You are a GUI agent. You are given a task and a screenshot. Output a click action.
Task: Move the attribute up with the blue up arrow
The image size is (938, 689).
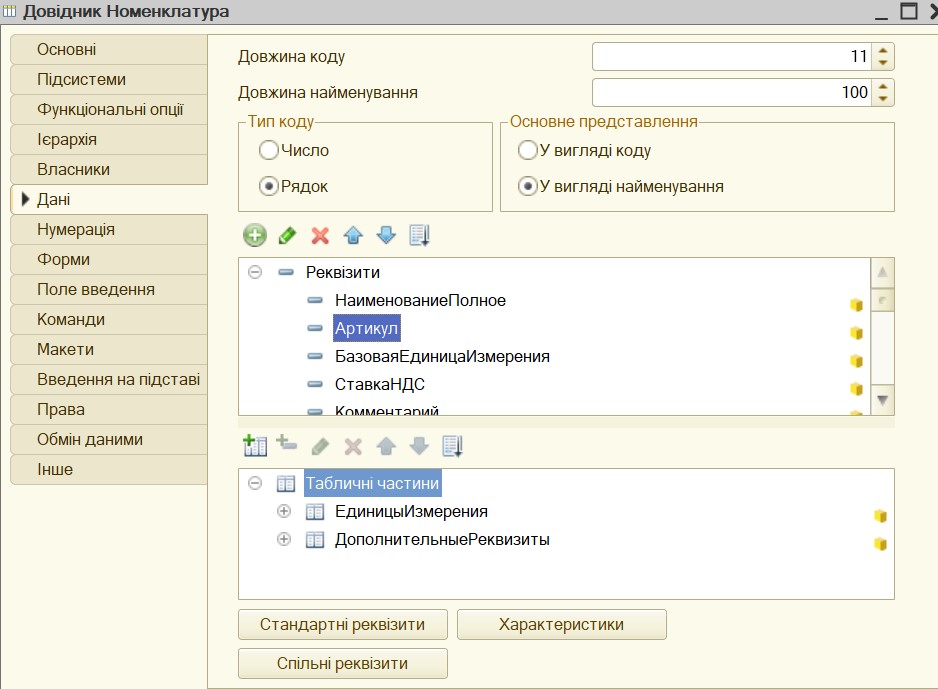[354, 235]
